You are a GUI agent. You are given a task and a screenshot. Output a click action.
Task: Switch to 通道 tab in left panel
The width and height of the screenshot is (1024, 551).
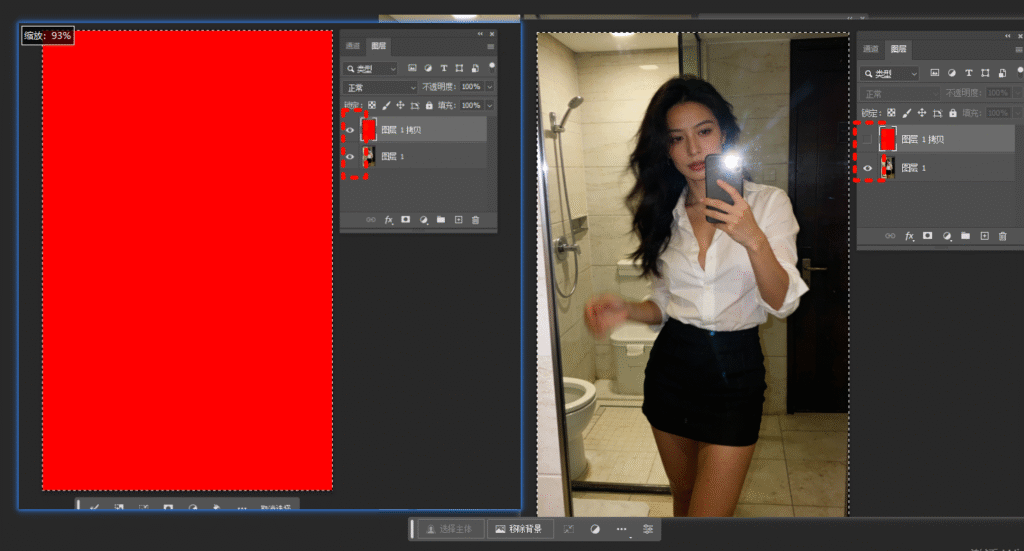coord(352,46)
